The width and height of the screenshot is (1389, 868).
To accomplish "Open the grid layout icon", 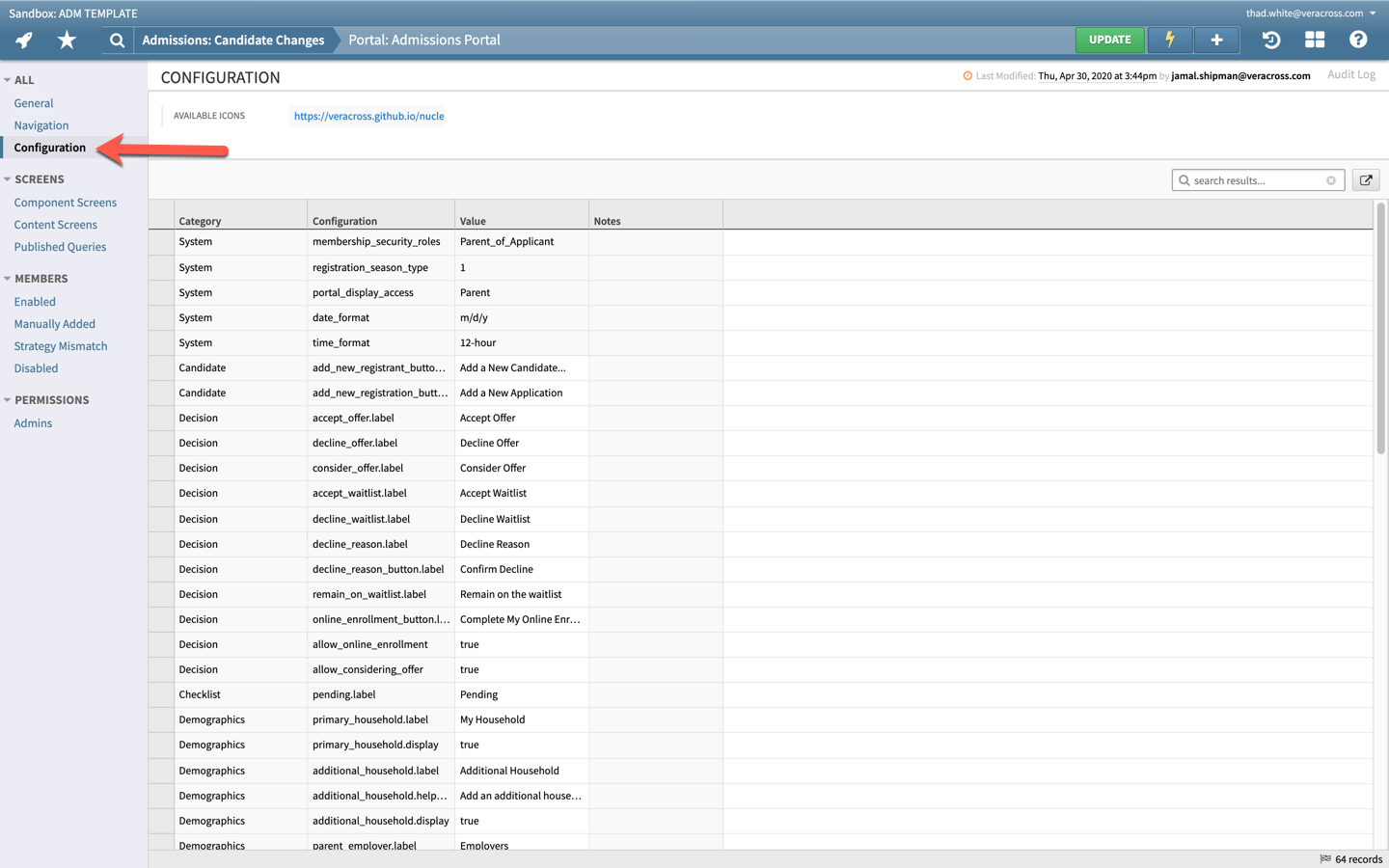I will [1314, 40].
